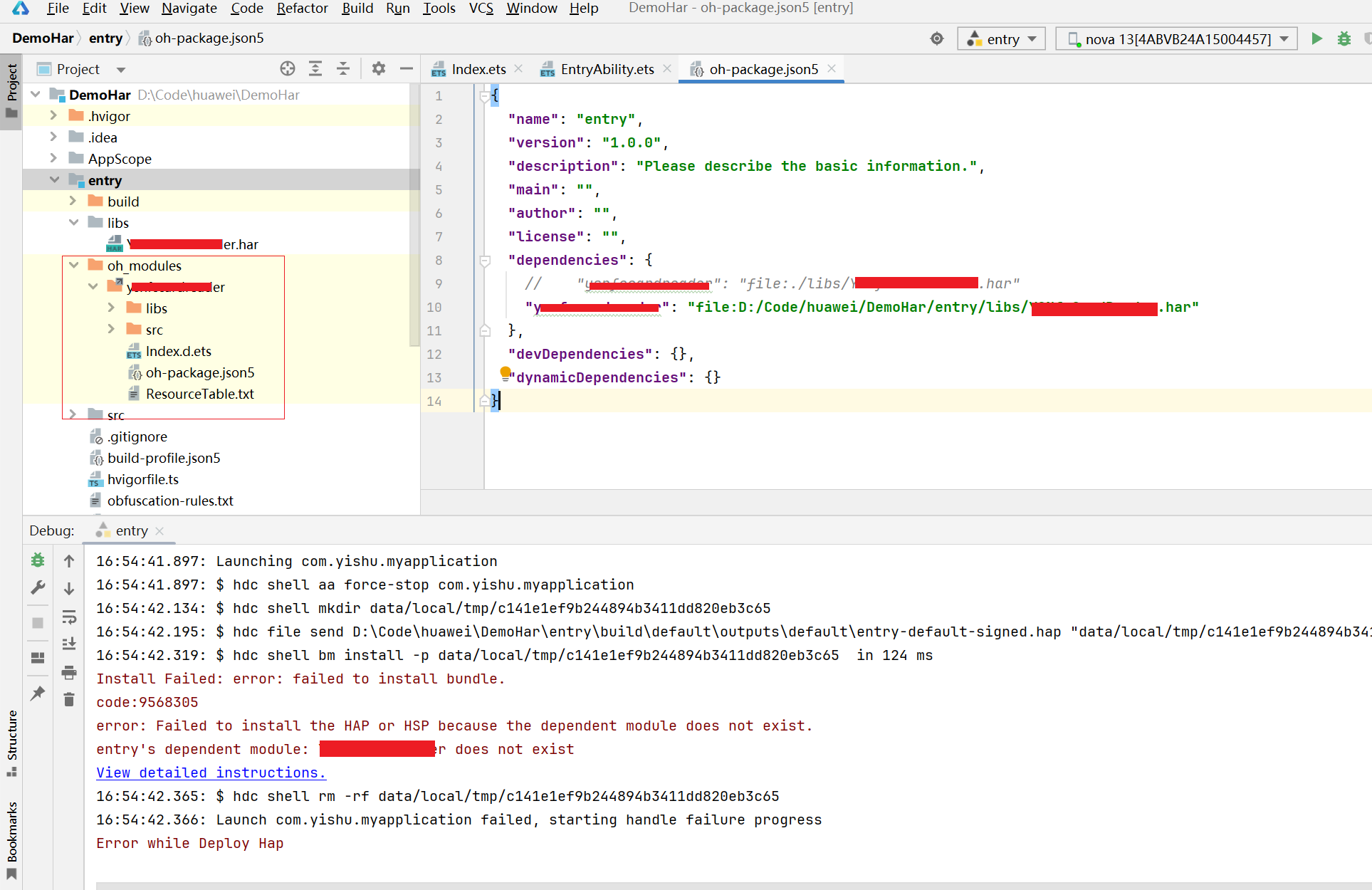
Task: Open the Project side tool window
Action: point(11,91)
